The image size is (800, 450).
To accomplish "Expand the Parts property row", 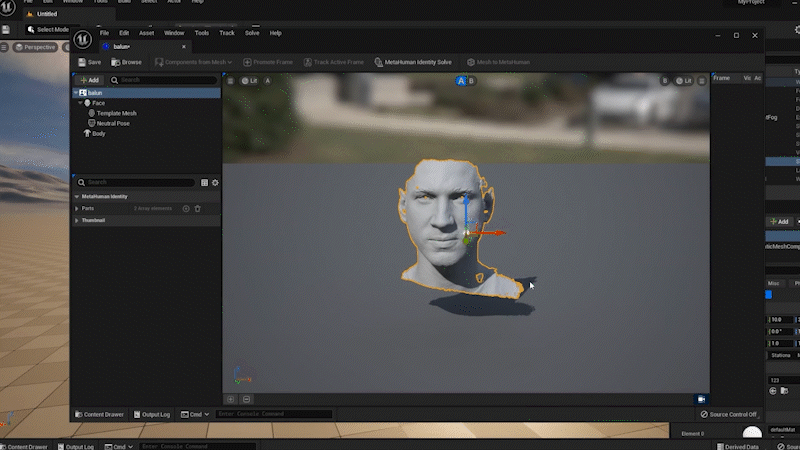I will [x=77, y=208].
